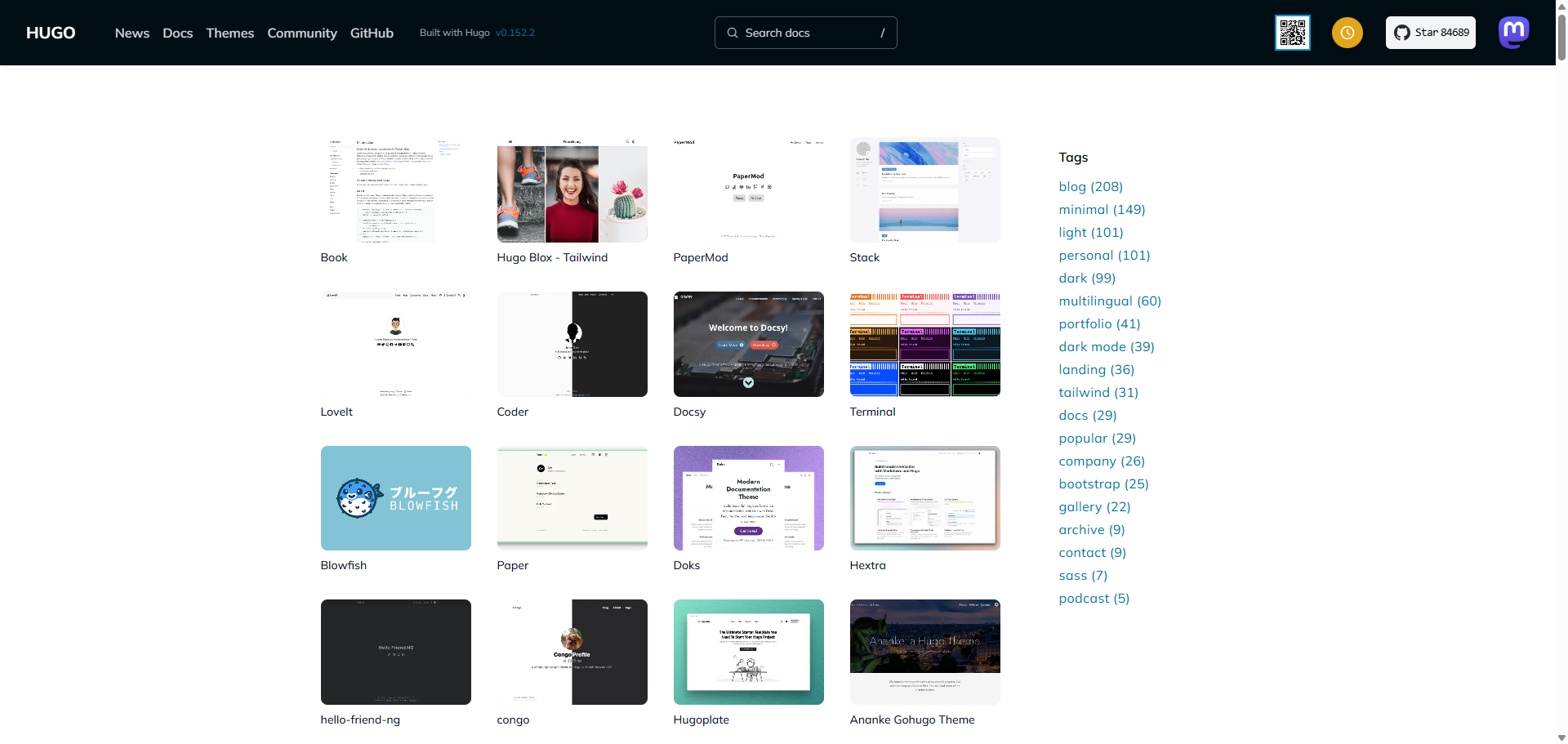
Task: Go to the Community nav link
Action: coord(302,33)
